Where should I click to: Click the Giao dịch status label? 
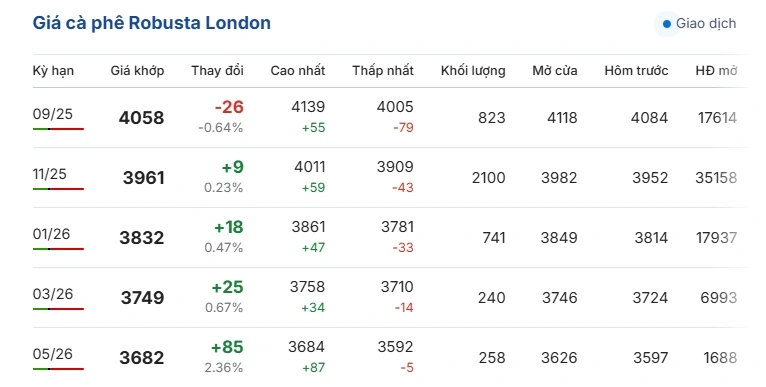point(705,23)
